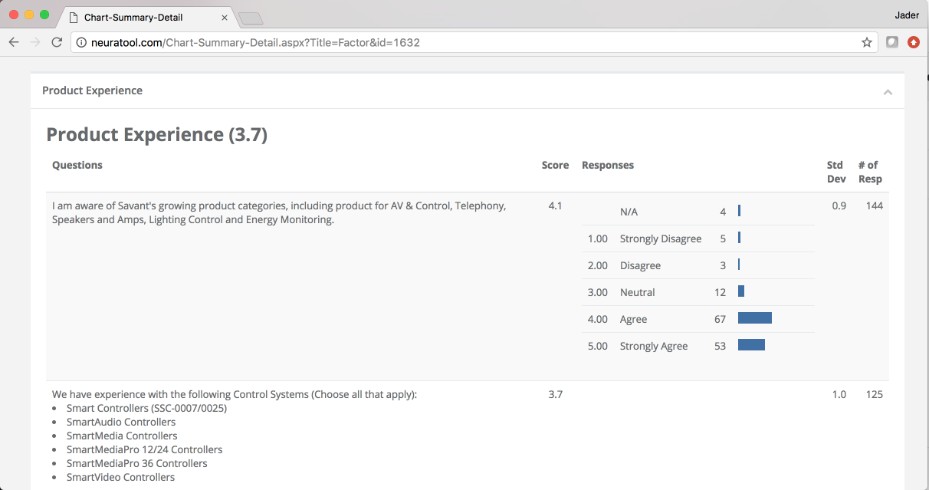Open the gray extension icon in toolbar
The image size is (929, 490).
[892, 42]
